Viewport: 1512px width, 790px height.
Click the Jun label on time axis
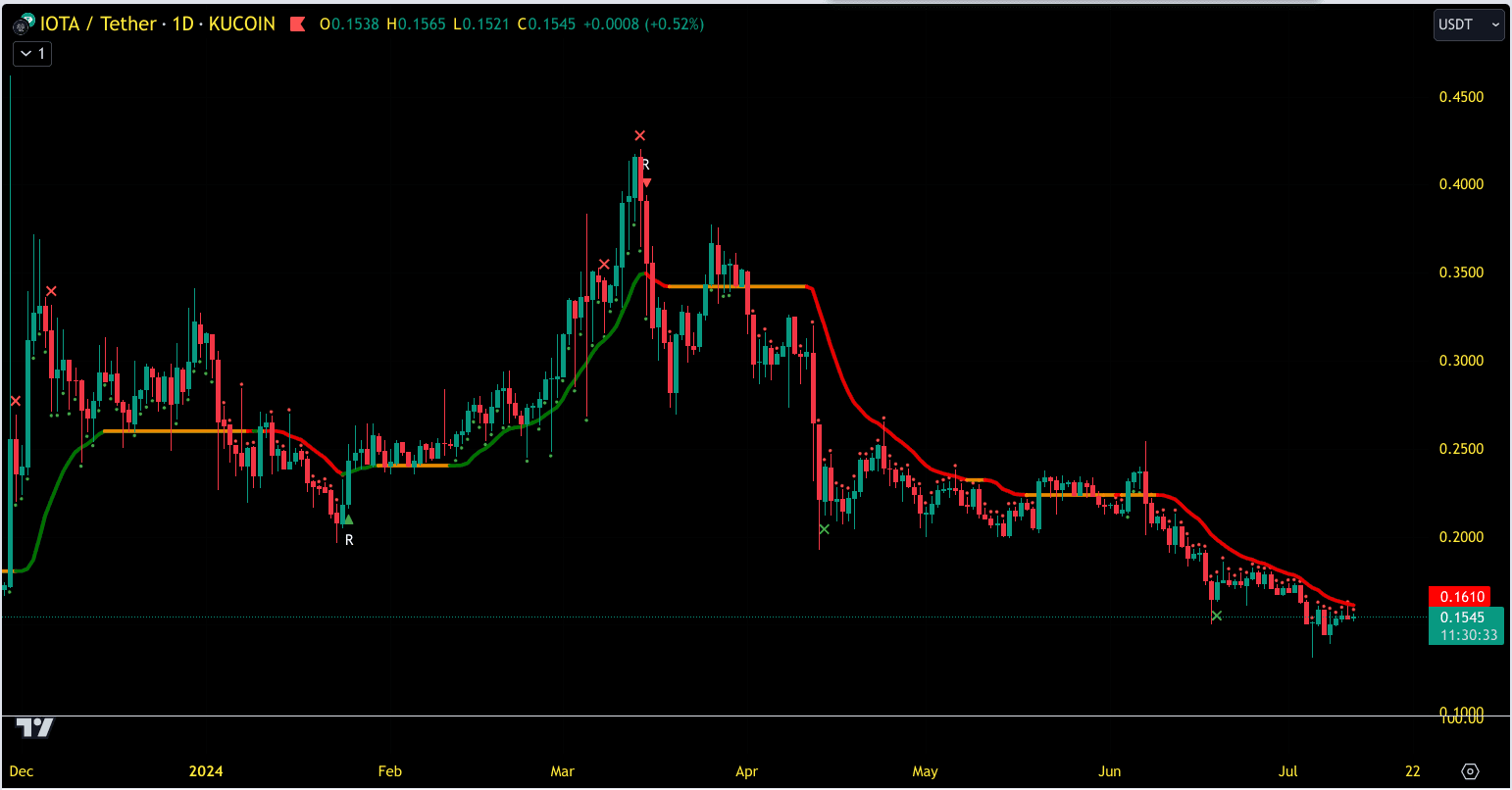[1109, 771]
